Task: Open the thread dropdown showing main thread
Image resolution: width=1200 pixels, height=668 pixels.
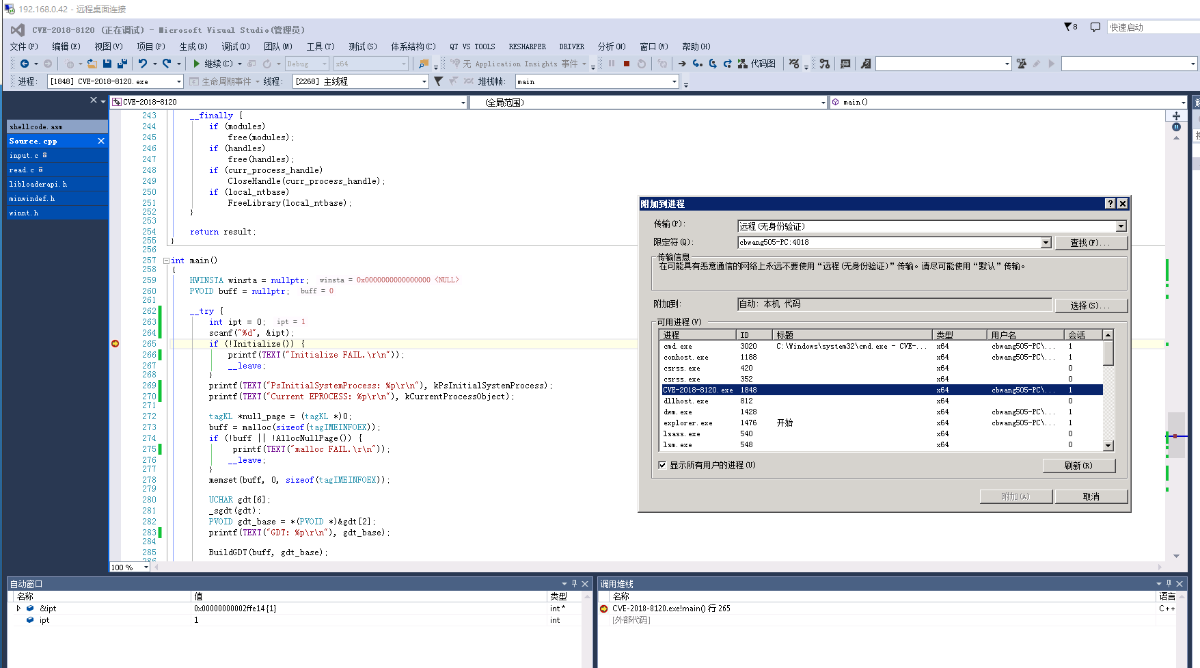Action: [x=424, y=81]
